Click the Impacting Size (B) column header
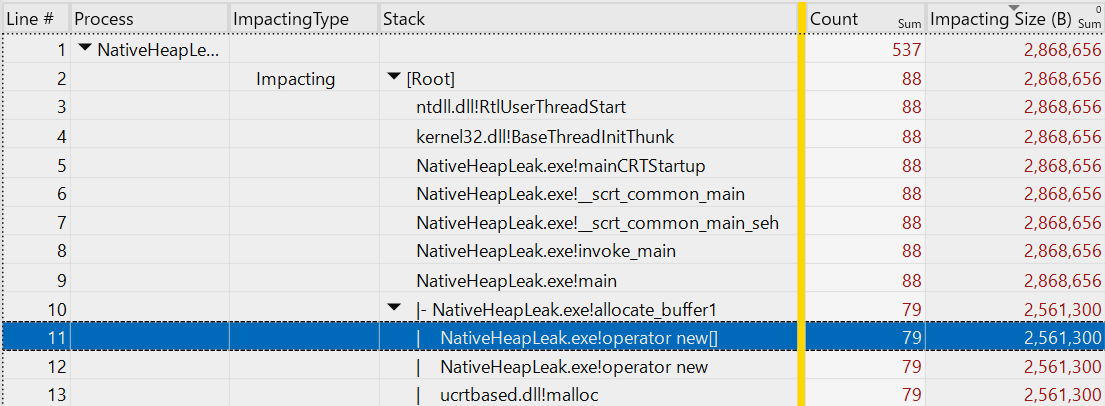 click(1000, 18)
